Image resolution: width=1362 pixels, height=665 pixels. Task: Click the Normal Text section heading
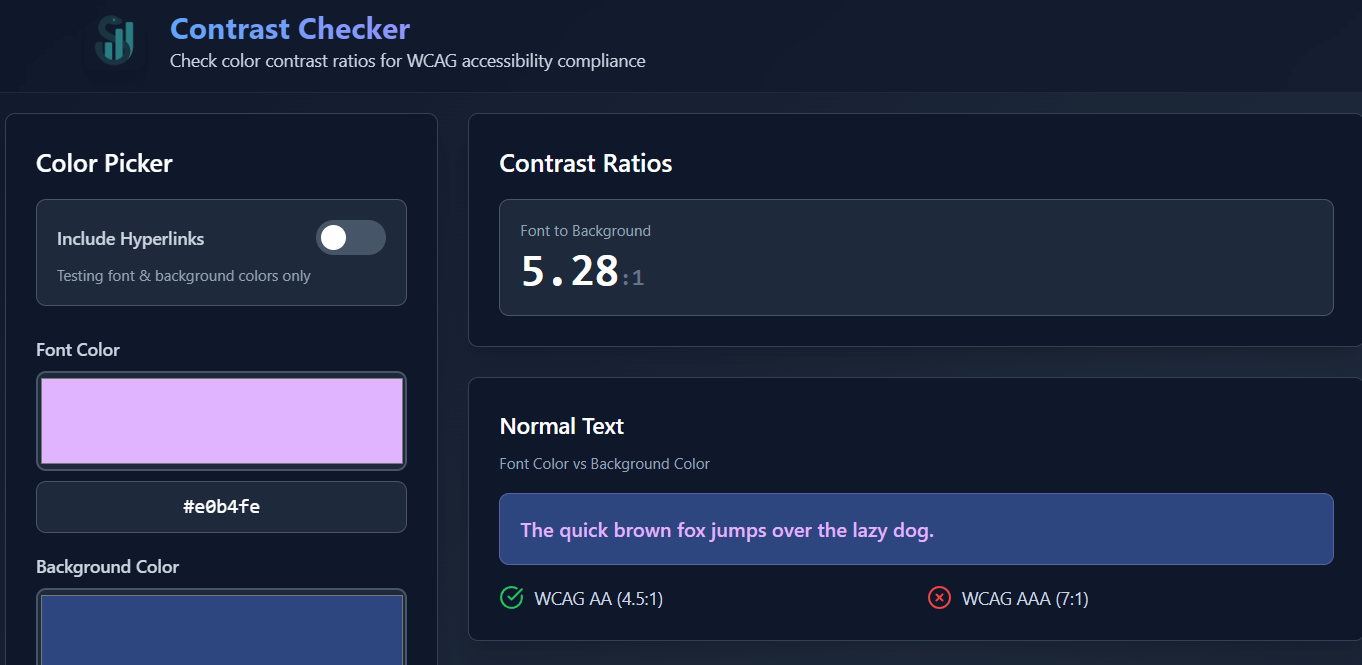tap(561, 427)
